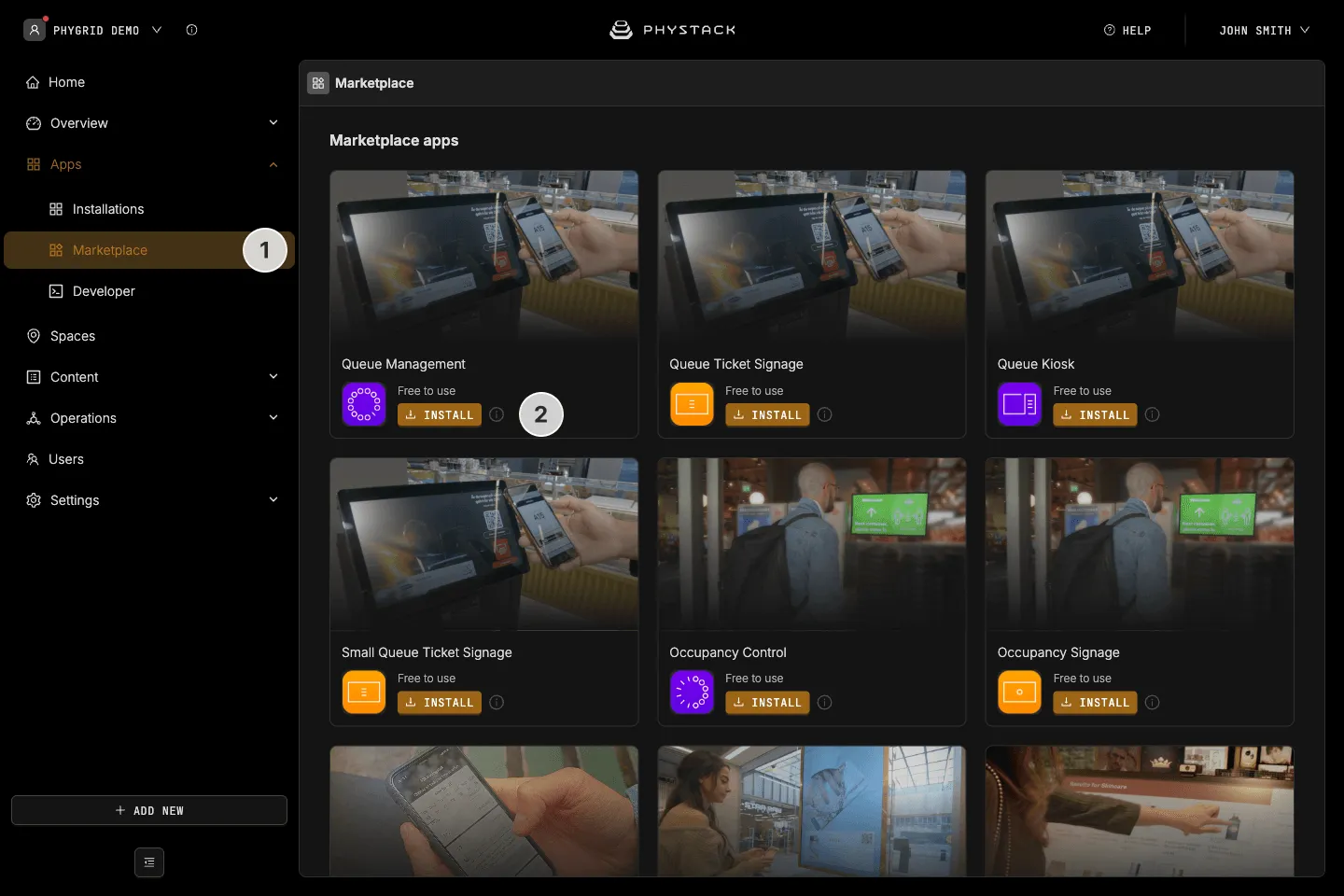Open Installations under Apps
Viewport: 1344px width, 896px height.
click(149, 209)
